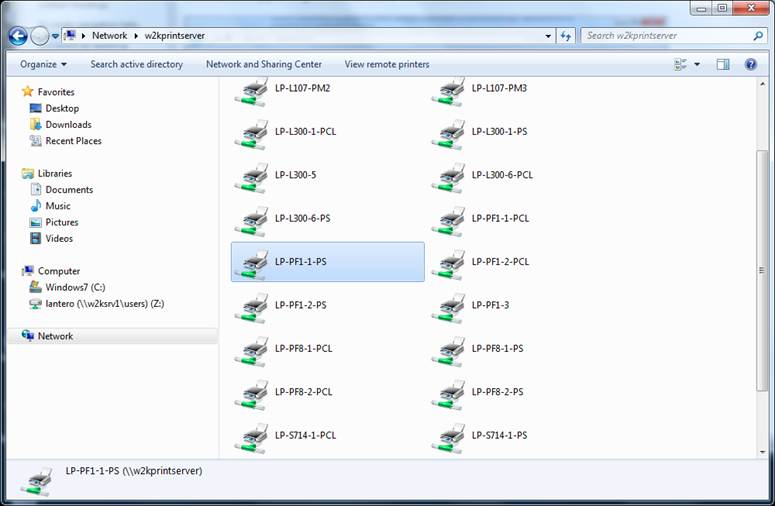Select the LP-L300-1-PCL printer icon
775x506 pixels.
click(251, 134)
